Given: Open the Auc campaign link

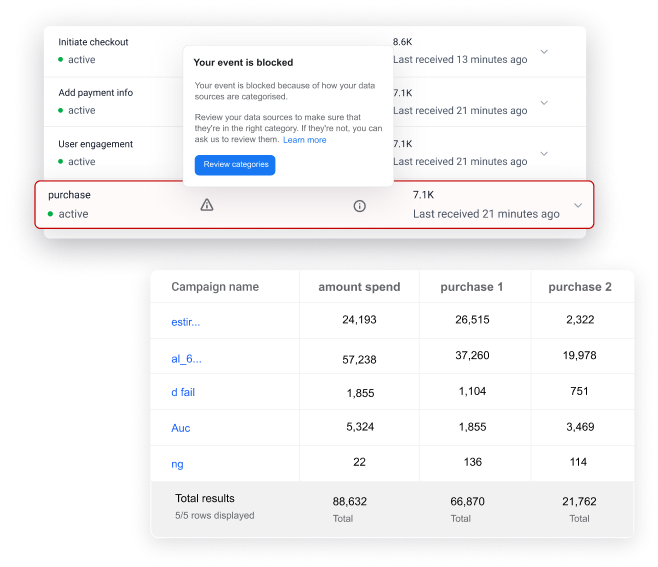Looking at the screenshot, I should coord(180,428).
